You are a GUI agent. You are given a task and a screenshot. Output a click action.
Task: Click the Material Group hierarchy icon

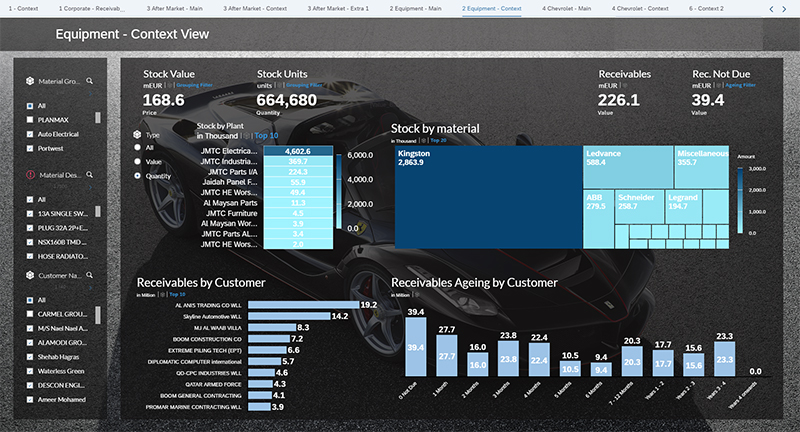click(30, 81)
